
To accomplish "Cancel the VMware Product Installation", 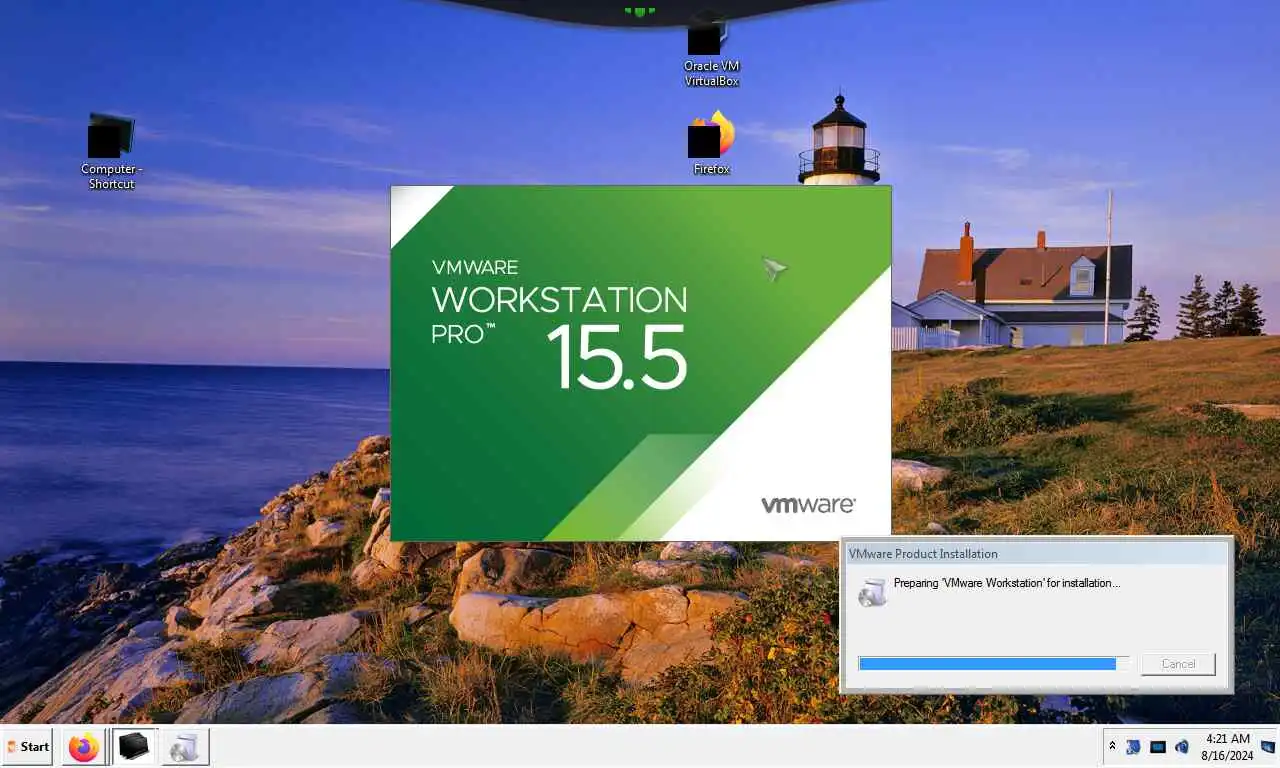I will coord(1178,664).
